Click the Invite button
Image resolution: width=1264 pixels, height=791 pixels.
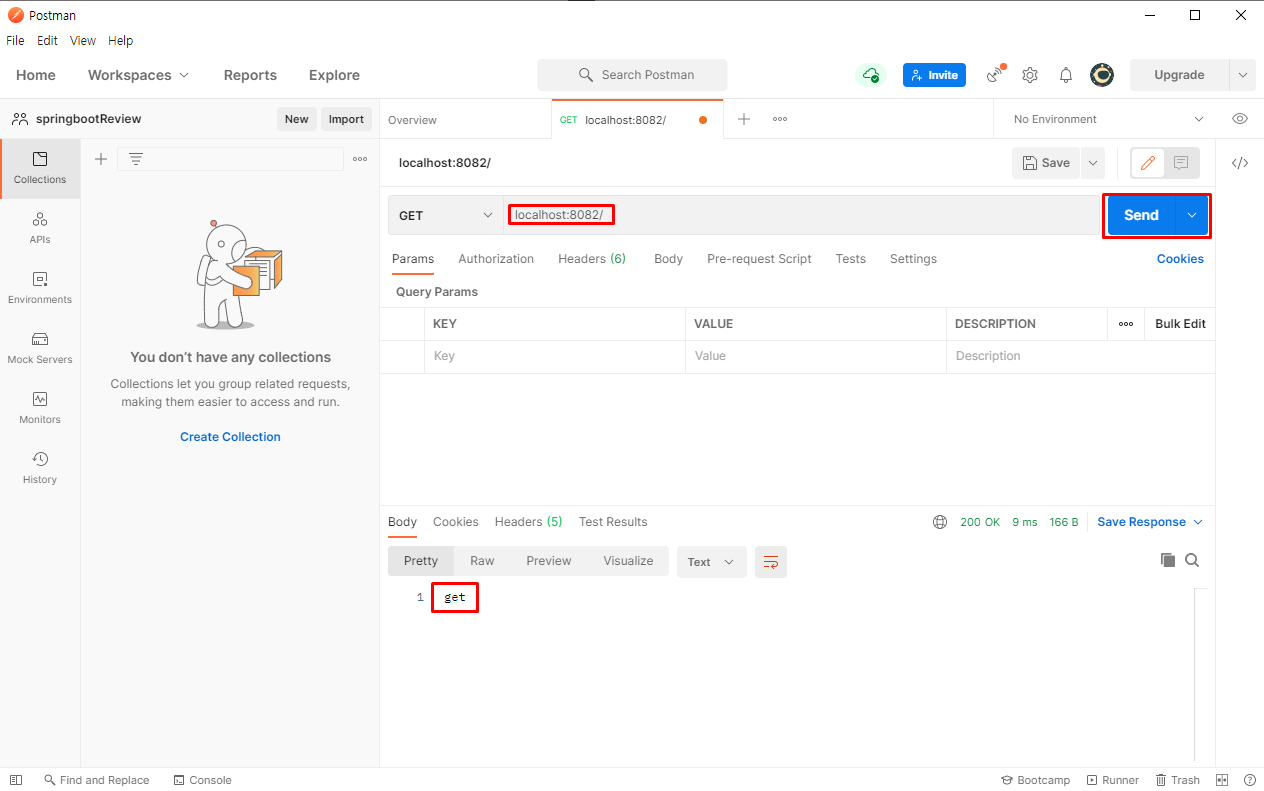tap(934, 75)
